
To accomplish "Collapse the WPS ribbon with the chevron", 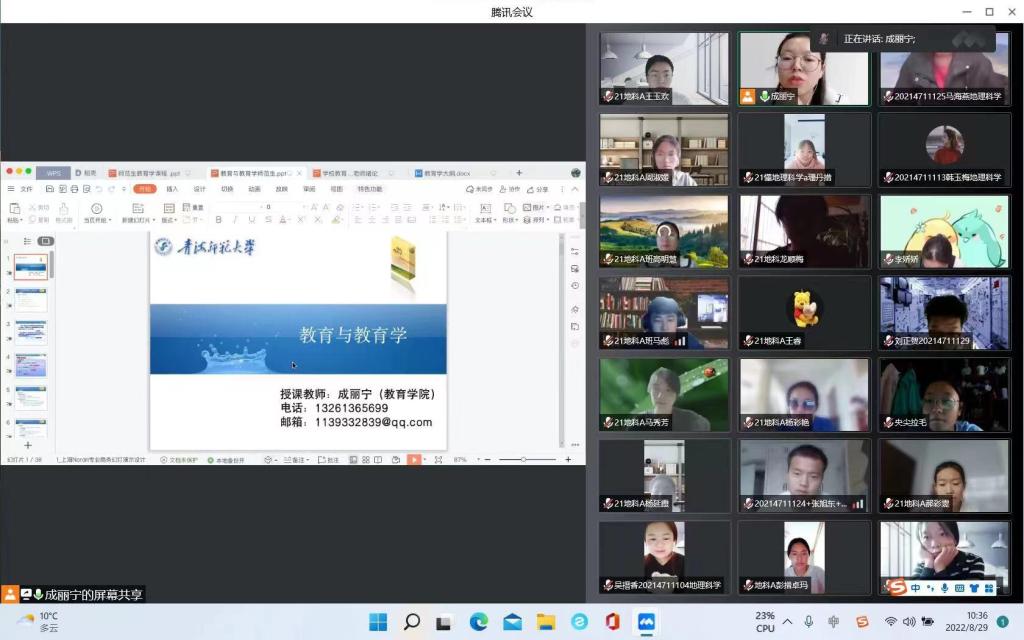I will (575, 189).
